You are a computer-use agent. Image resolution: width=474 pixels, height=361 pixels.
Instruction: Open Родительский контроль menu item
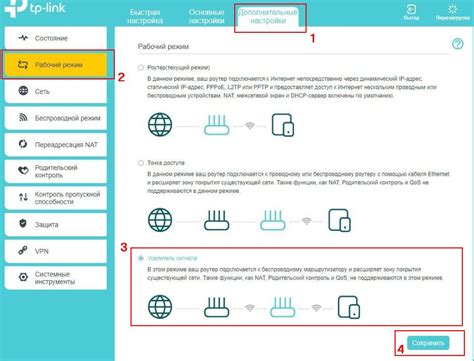[56, 171]
